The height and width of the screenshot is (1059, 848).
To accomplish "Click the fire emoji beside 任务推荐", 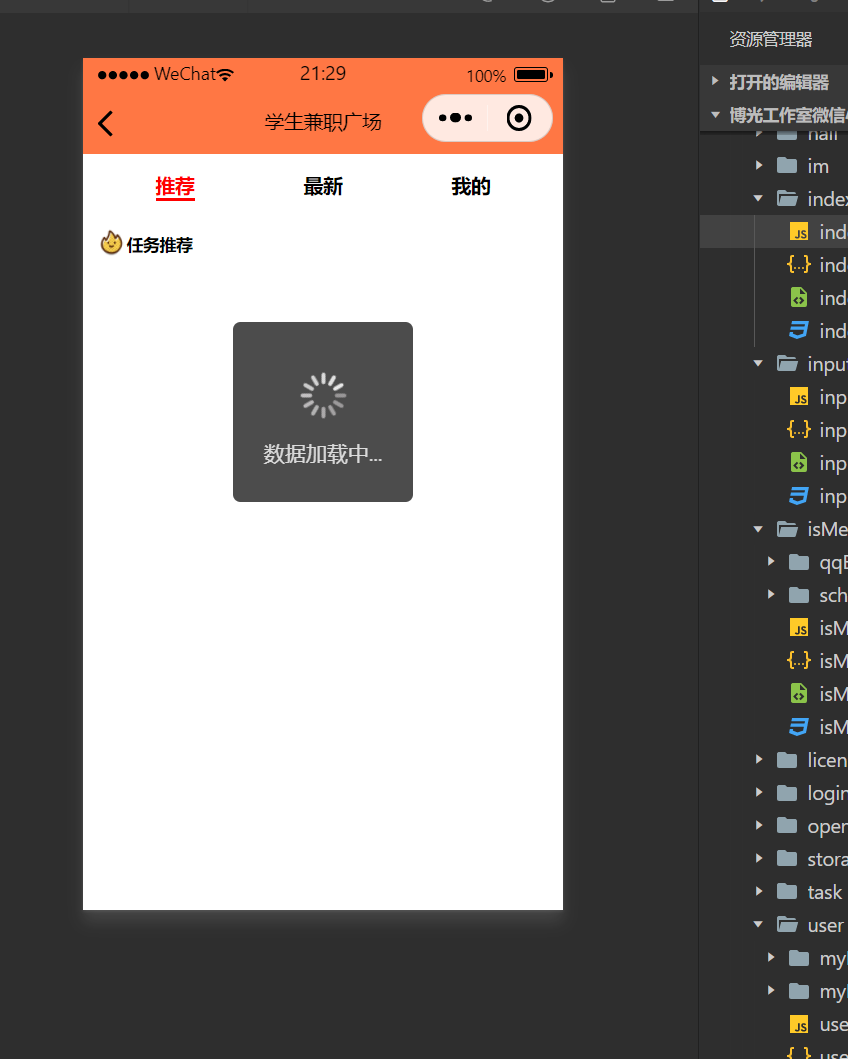I will (x=110, y=242).
